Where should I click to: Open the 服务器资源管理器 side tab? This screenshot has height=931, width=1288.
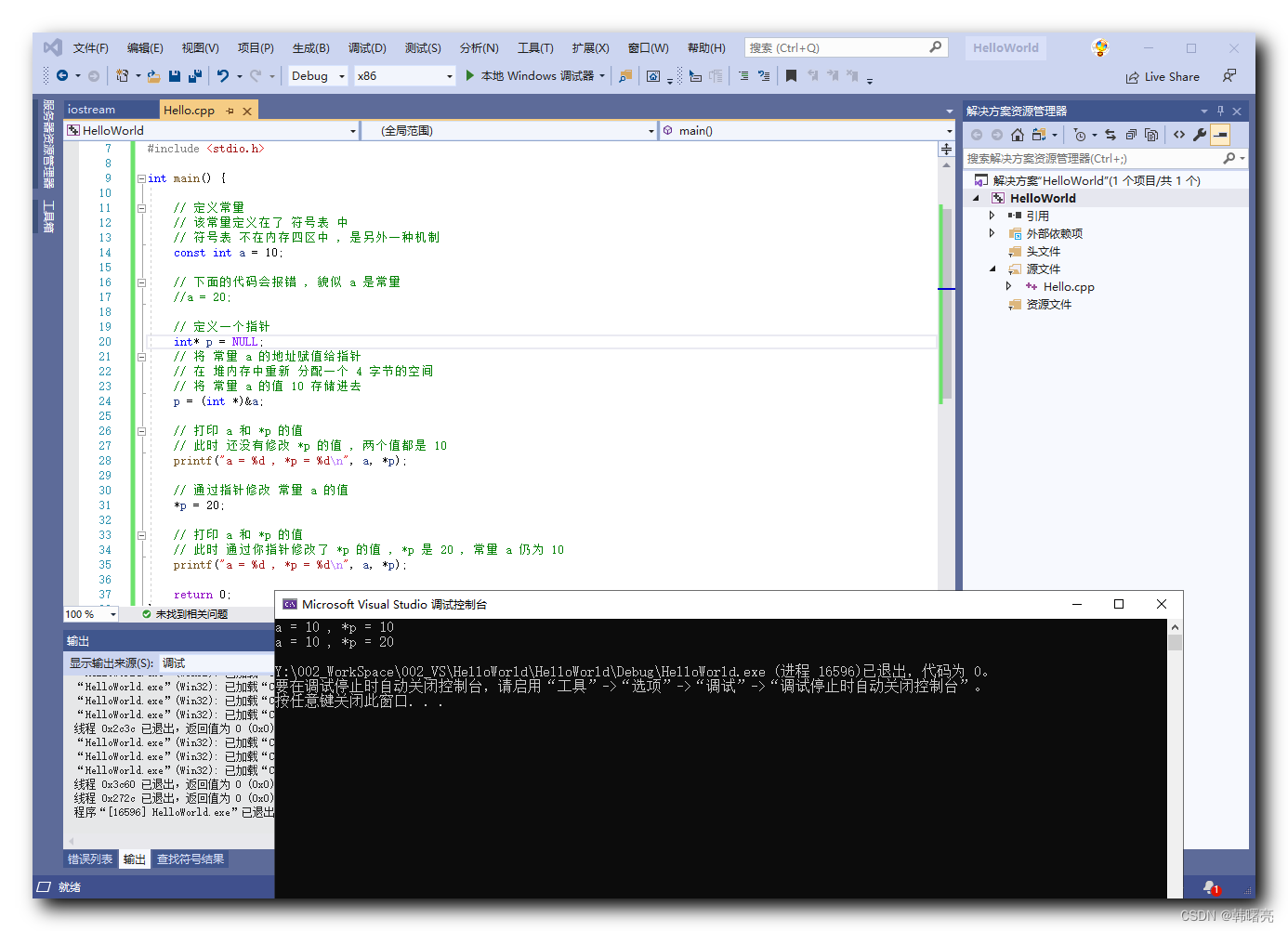point(48,144)
